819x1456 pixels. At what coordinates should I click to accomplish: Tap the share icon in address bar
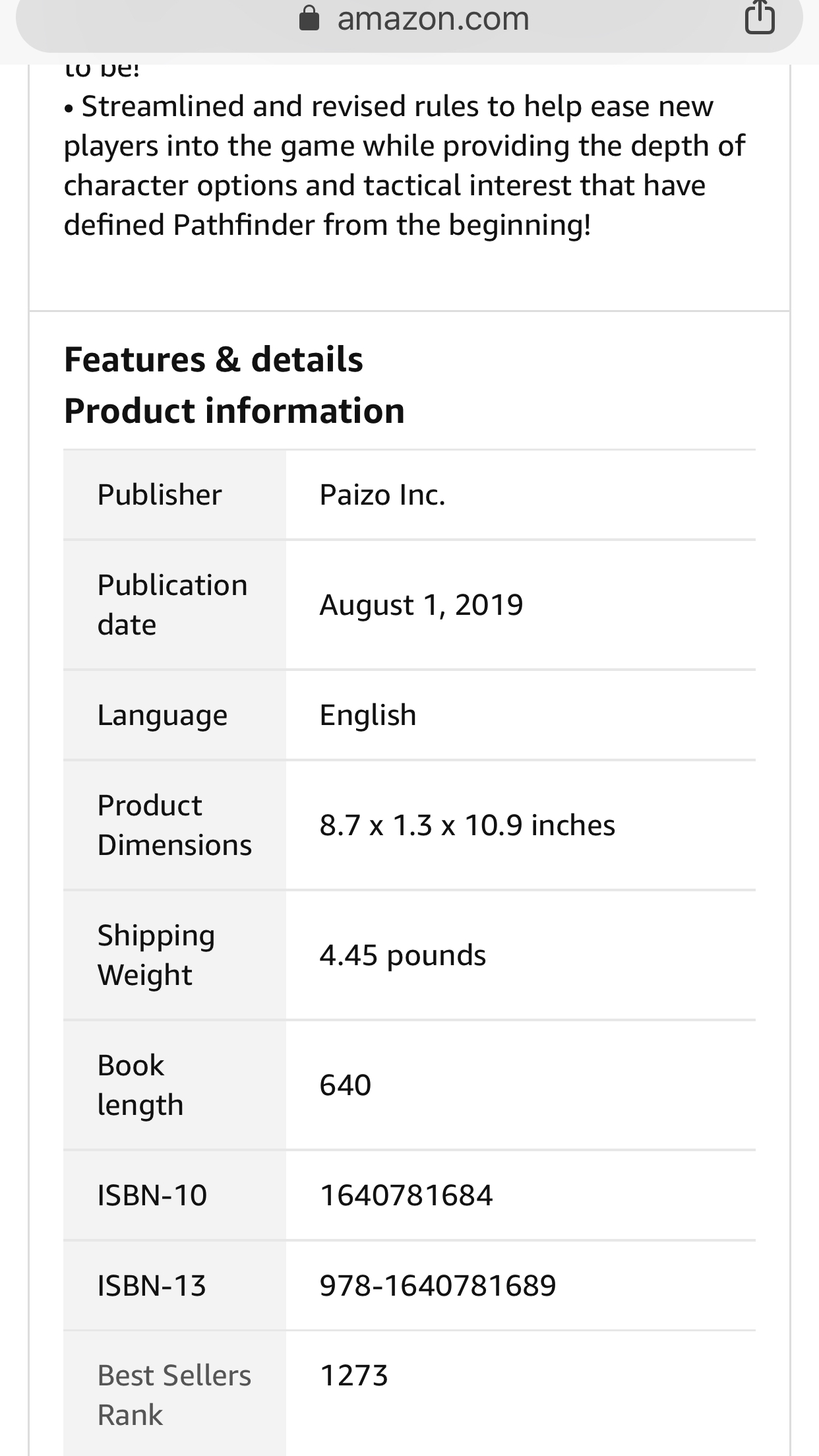760,18
